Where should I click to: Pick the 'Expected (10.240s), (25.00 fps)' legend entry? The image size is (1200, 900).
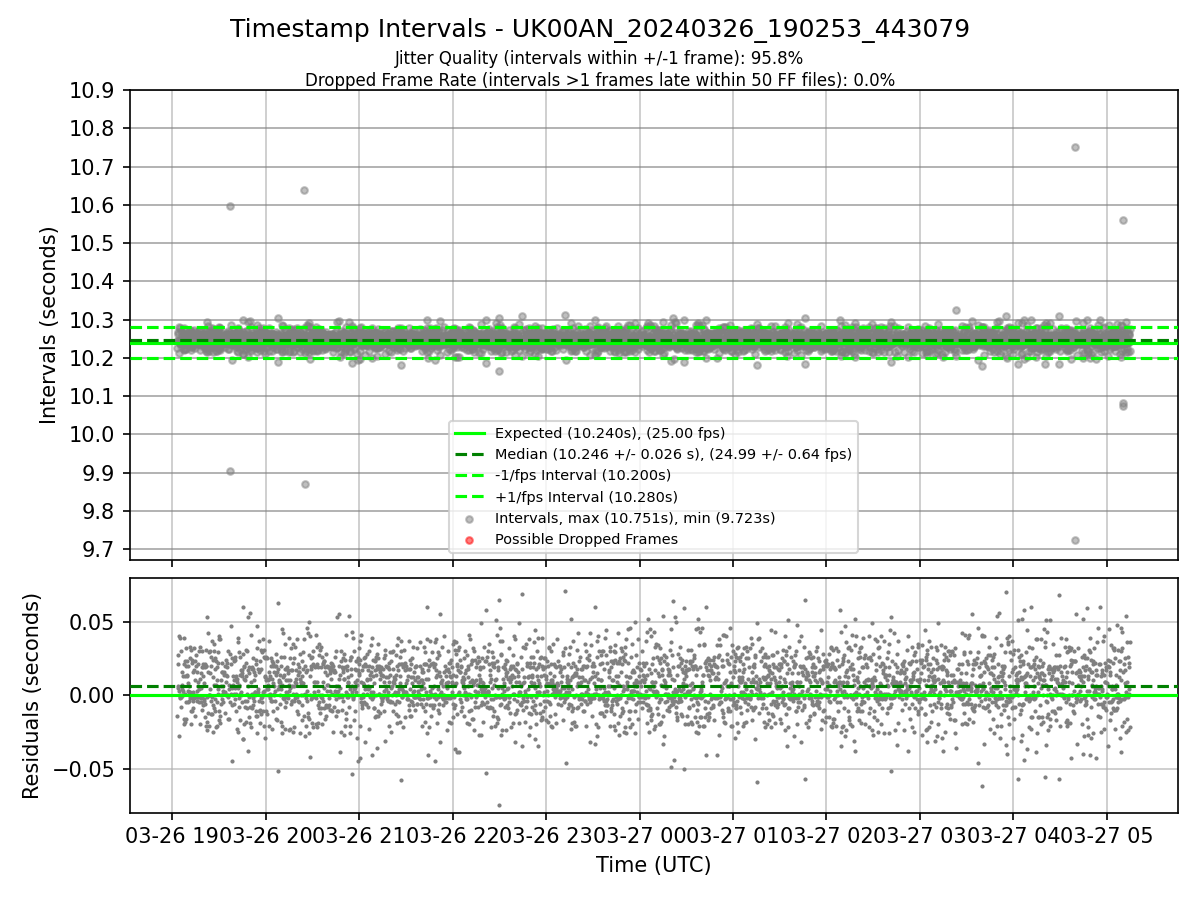point(610,433)
